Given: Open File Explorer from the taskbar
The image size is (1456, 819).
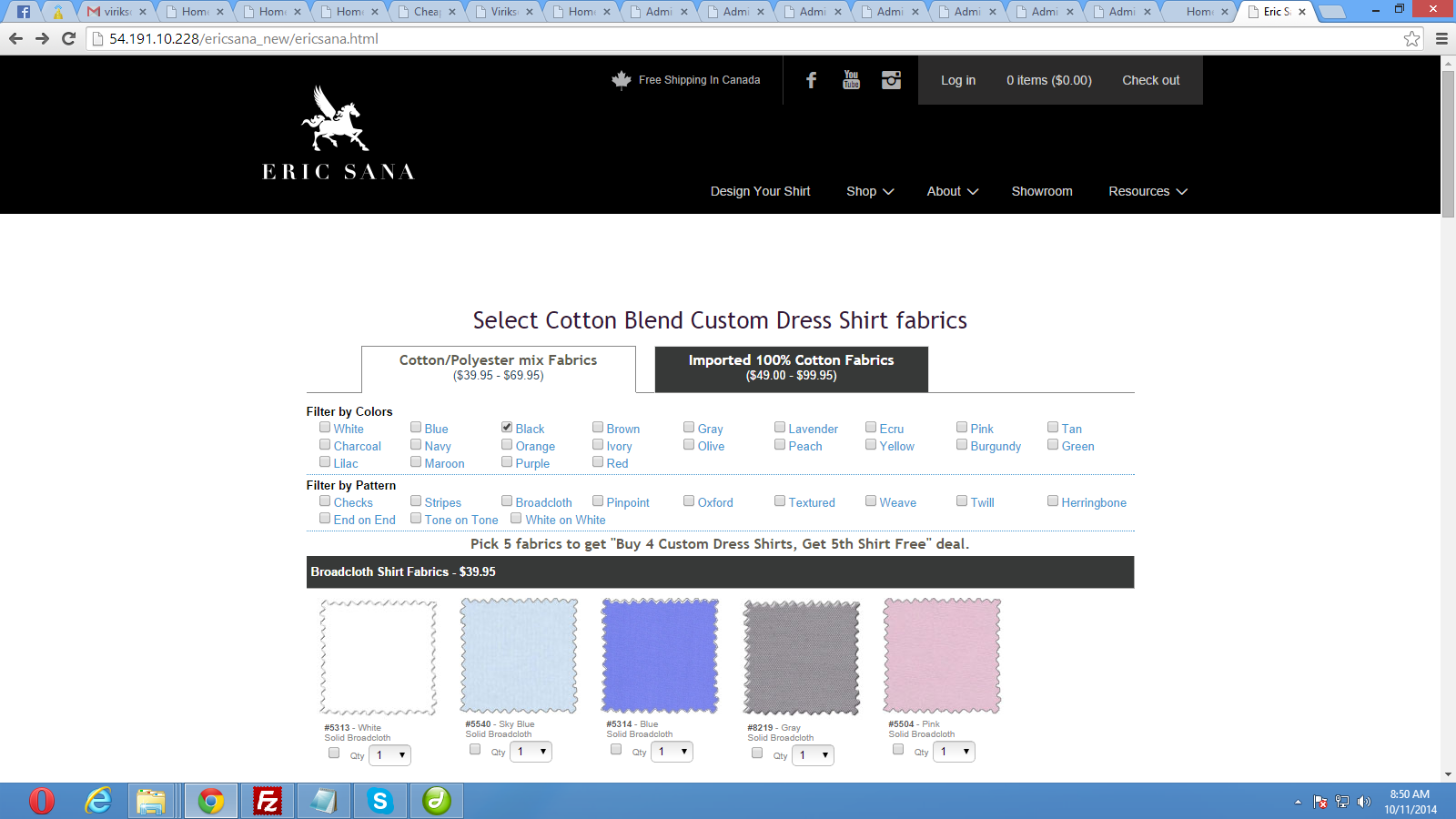Looking at the screenshot, I should point(151,801).
